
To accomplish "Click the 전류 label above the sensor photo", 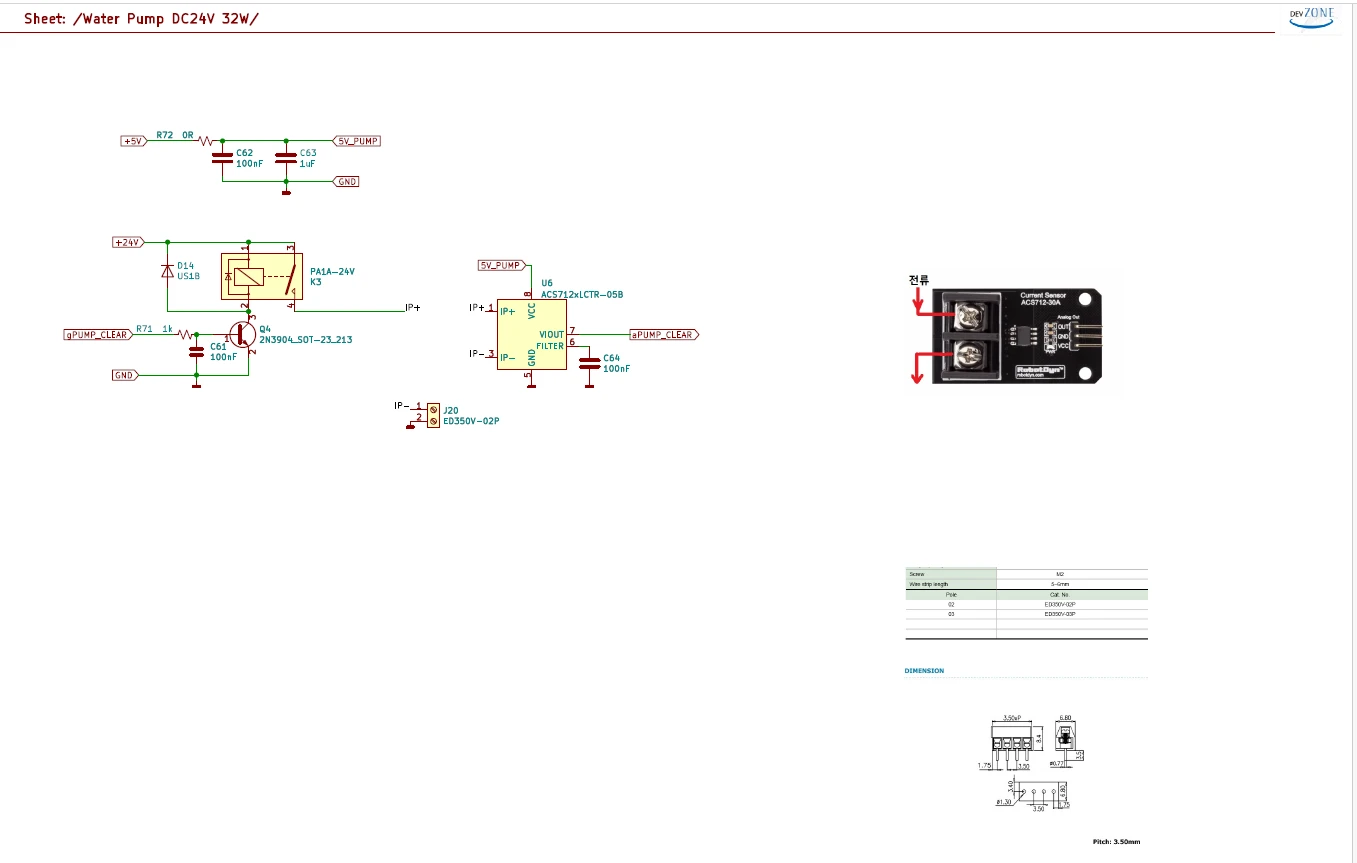I will tap(919, 279).
